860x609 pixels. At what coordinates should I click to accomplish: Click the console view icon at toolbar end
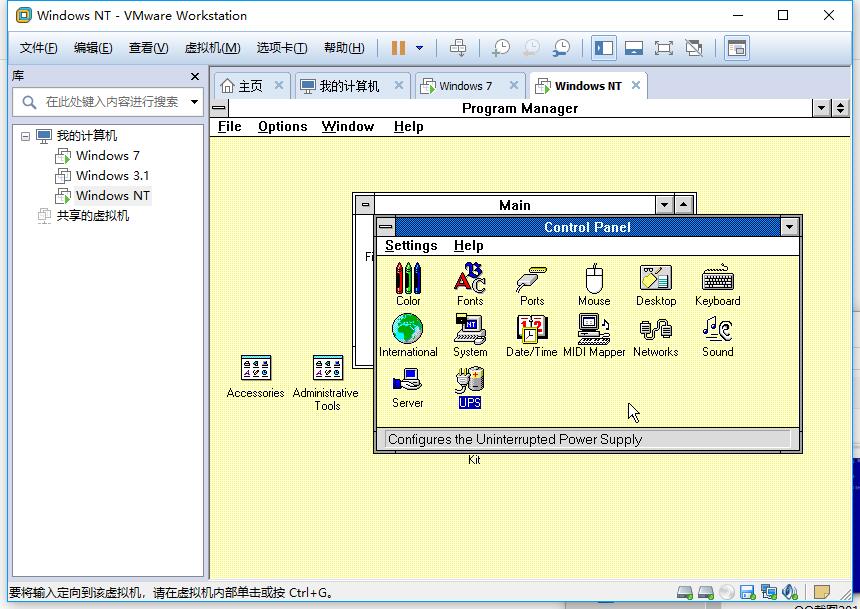(737, 48)
